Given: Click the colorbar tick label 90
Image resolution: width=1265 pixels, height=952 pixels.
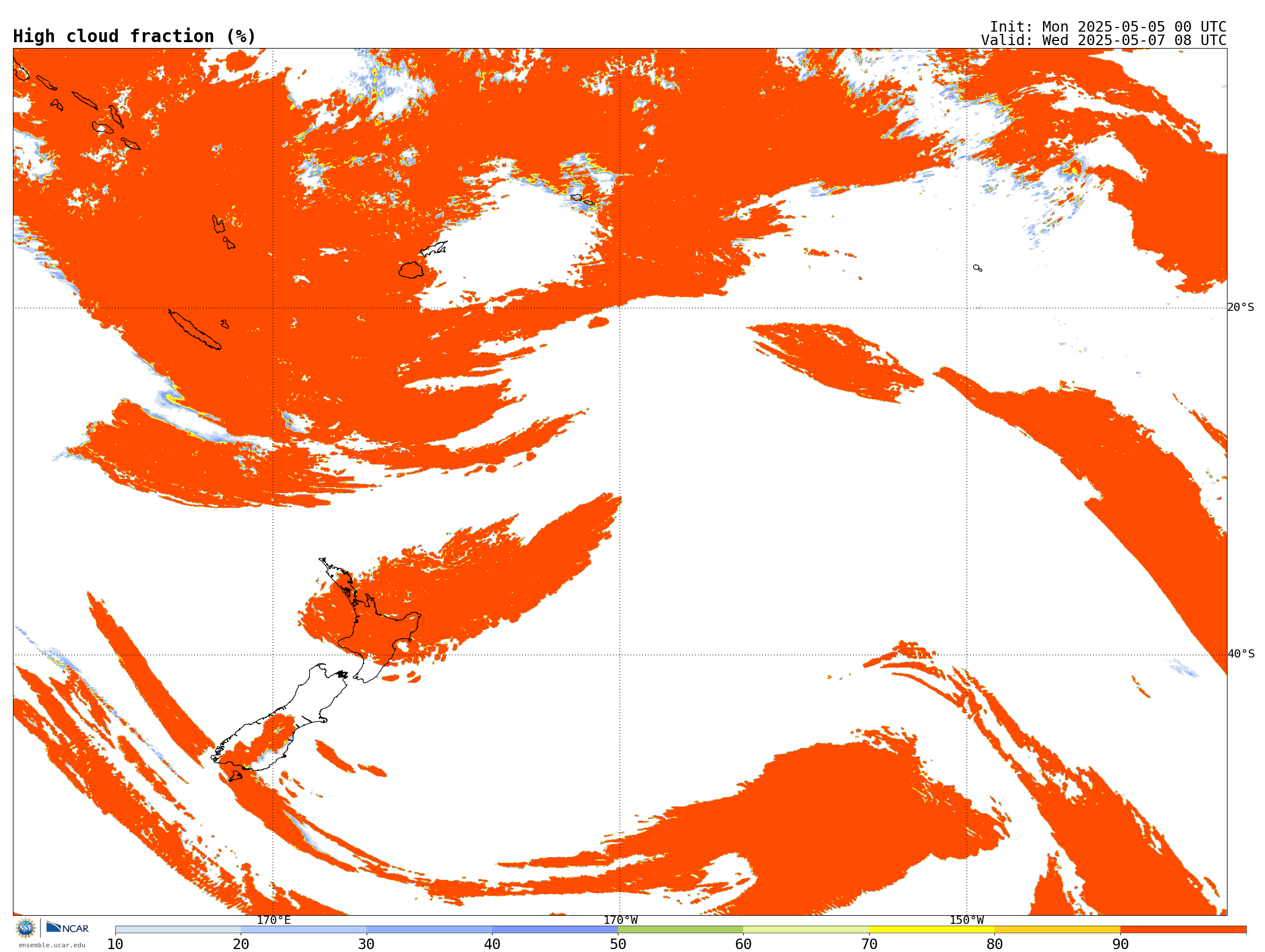Looking at the screenshot, I should 1120,944.
